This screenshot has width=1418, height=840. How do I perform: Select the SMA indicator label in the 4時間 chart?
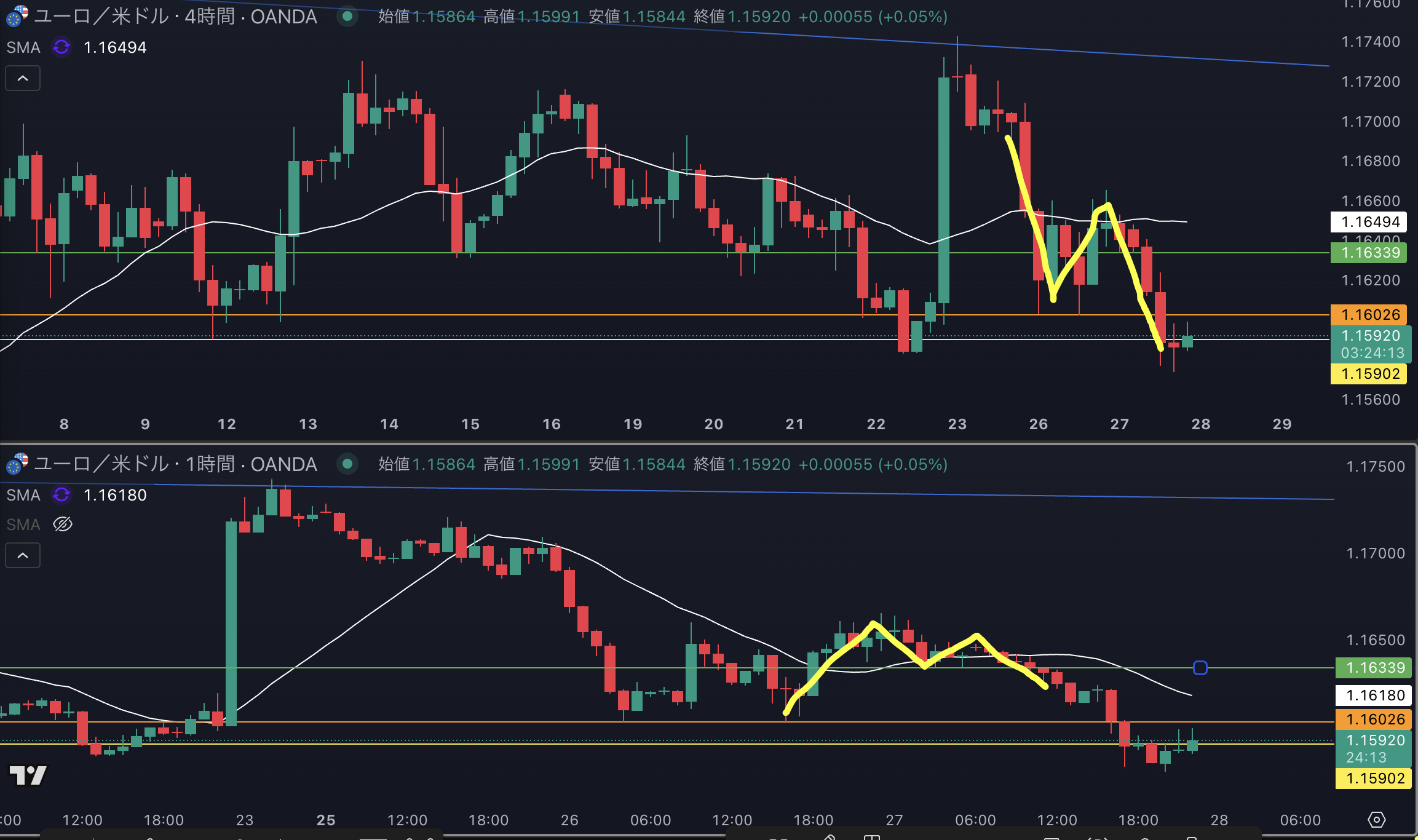23,47
